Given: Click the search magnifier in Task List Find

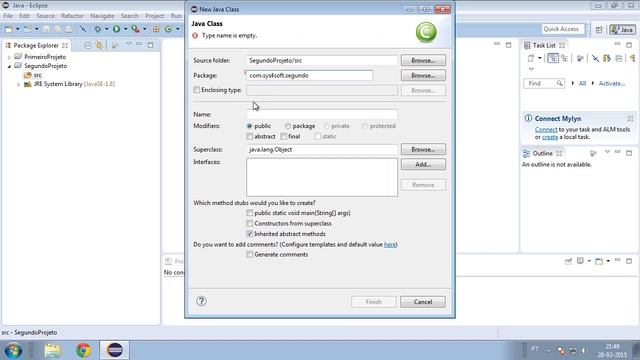Looking at the screenshot, I should click(x=560, y=83).
